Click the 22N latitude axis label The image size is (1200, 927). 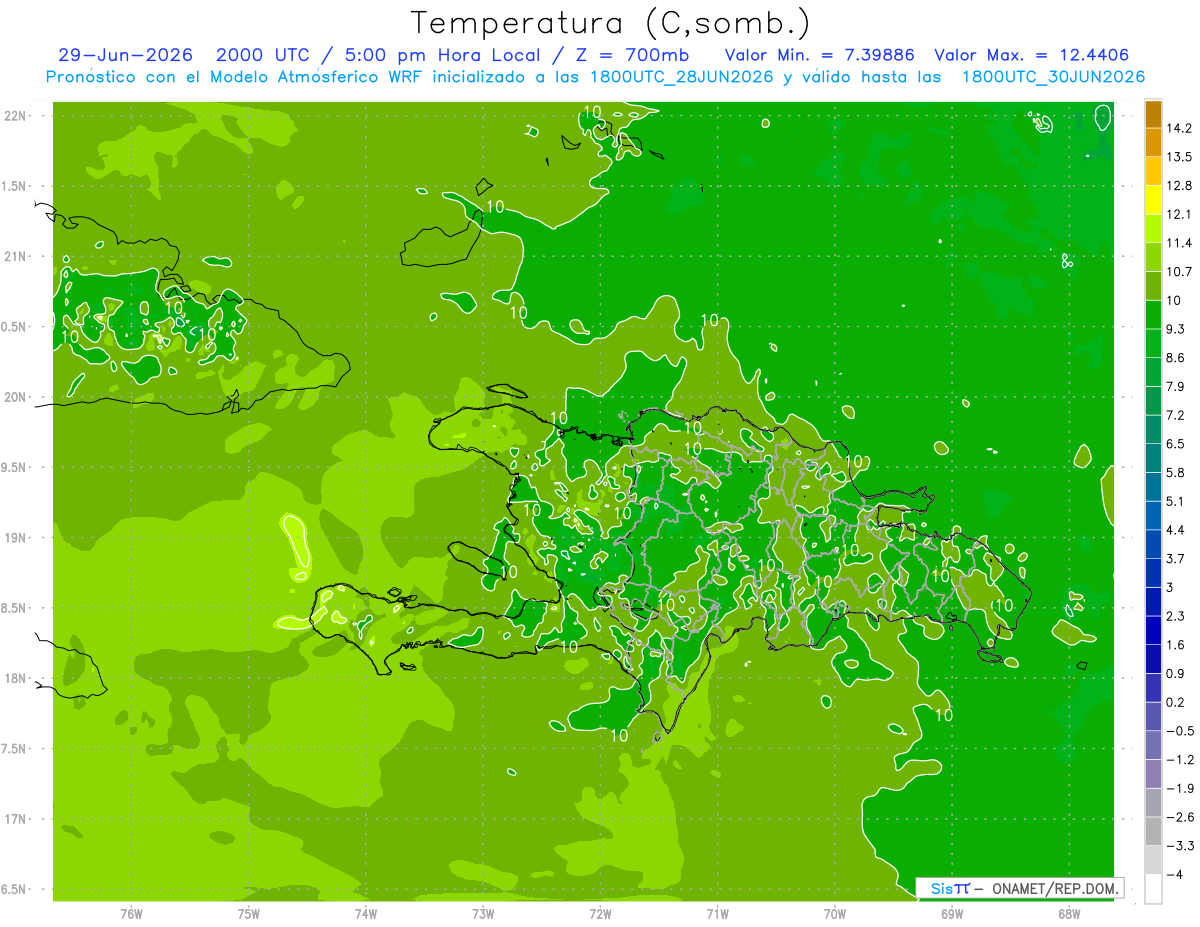tap(17, 115)
